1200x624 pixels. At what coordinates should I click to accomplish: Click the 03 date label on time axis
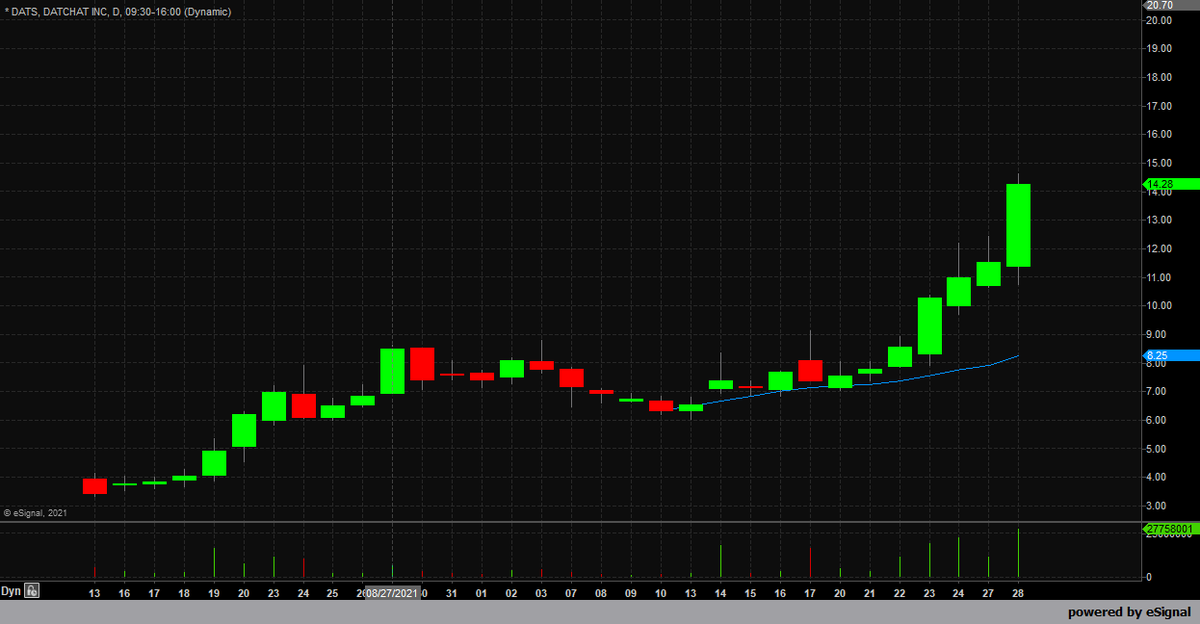(x=541, y=593)
